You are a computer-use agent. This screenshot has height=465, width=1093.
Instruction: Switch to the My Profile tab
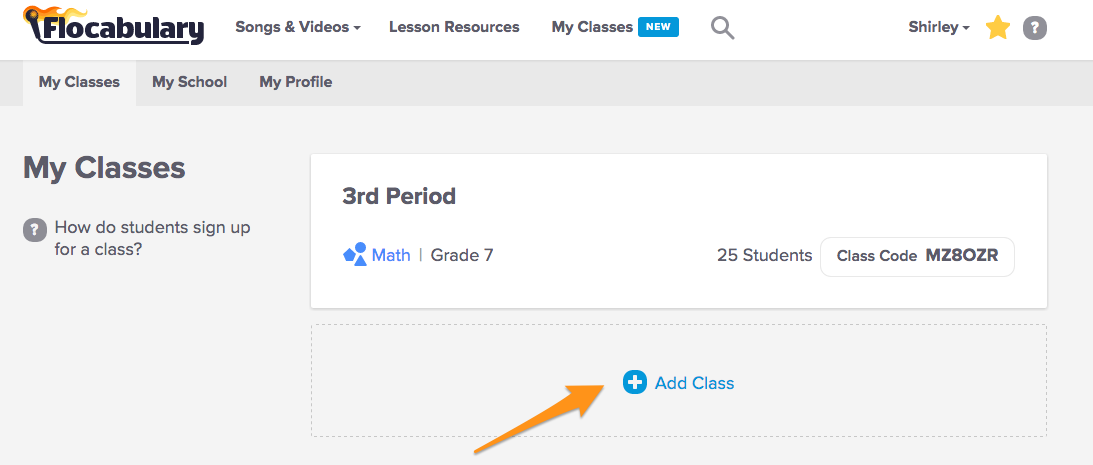click(295, 82)
